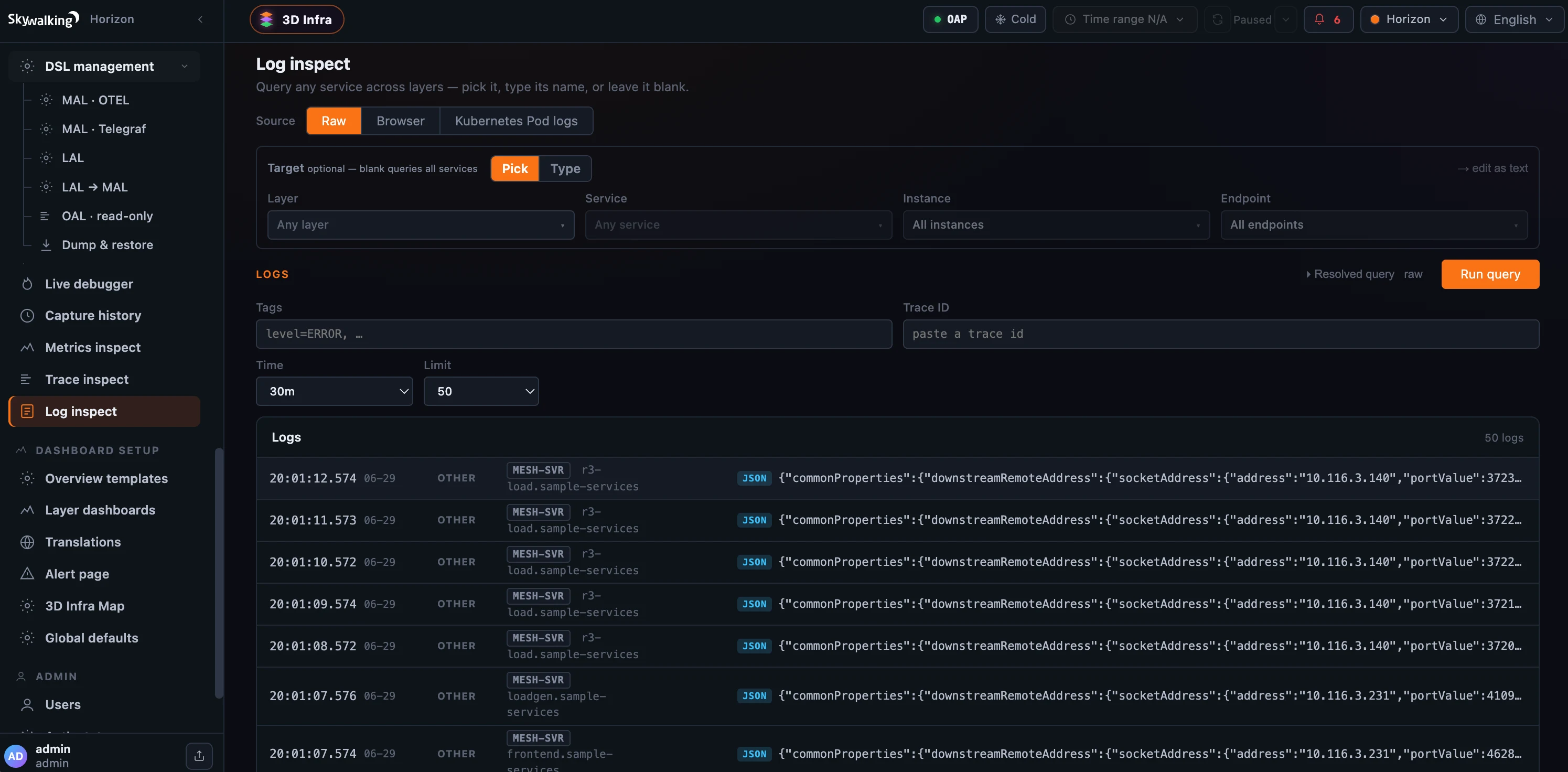Open the Time range N/A dropdown
This screenshot has height=772, width=1568.
[x=1124, y=19]
